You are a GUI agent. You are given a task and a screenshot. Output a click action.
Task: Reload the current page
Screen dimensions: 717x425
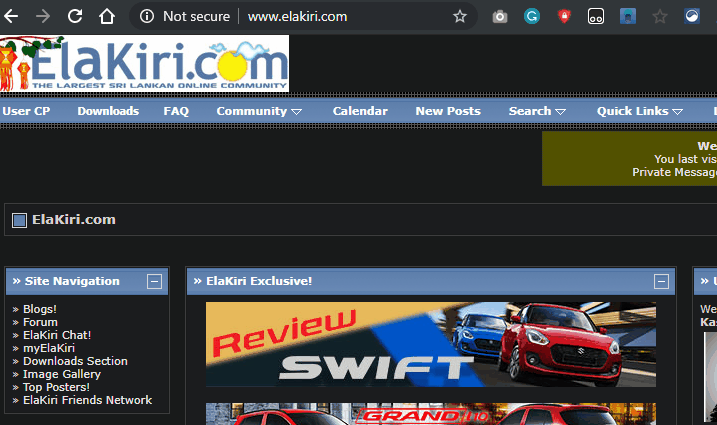(75, 16)
